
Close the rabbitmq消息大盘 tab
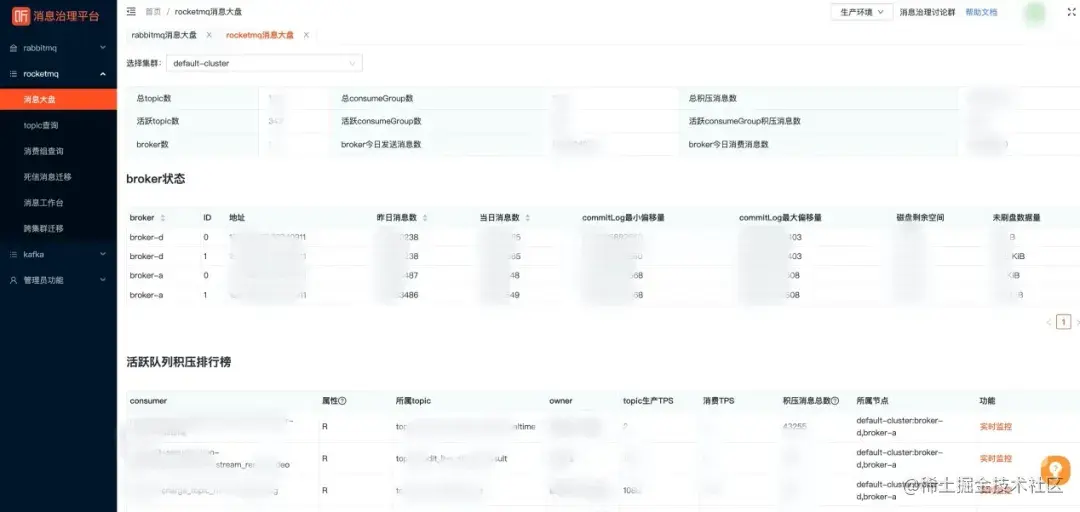click(209, 35)
